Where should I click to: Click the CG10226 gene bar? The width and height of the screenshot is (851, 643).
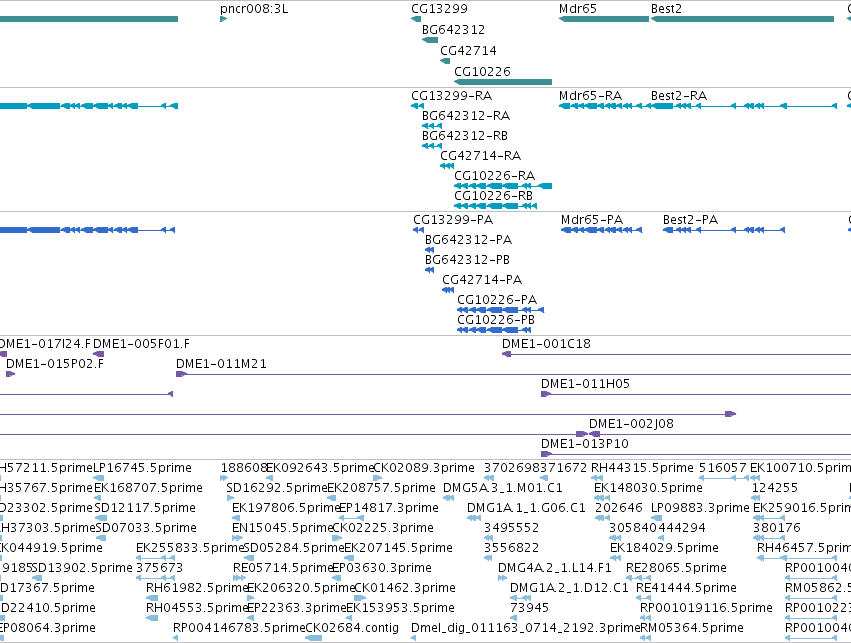[x=503, y=82]
